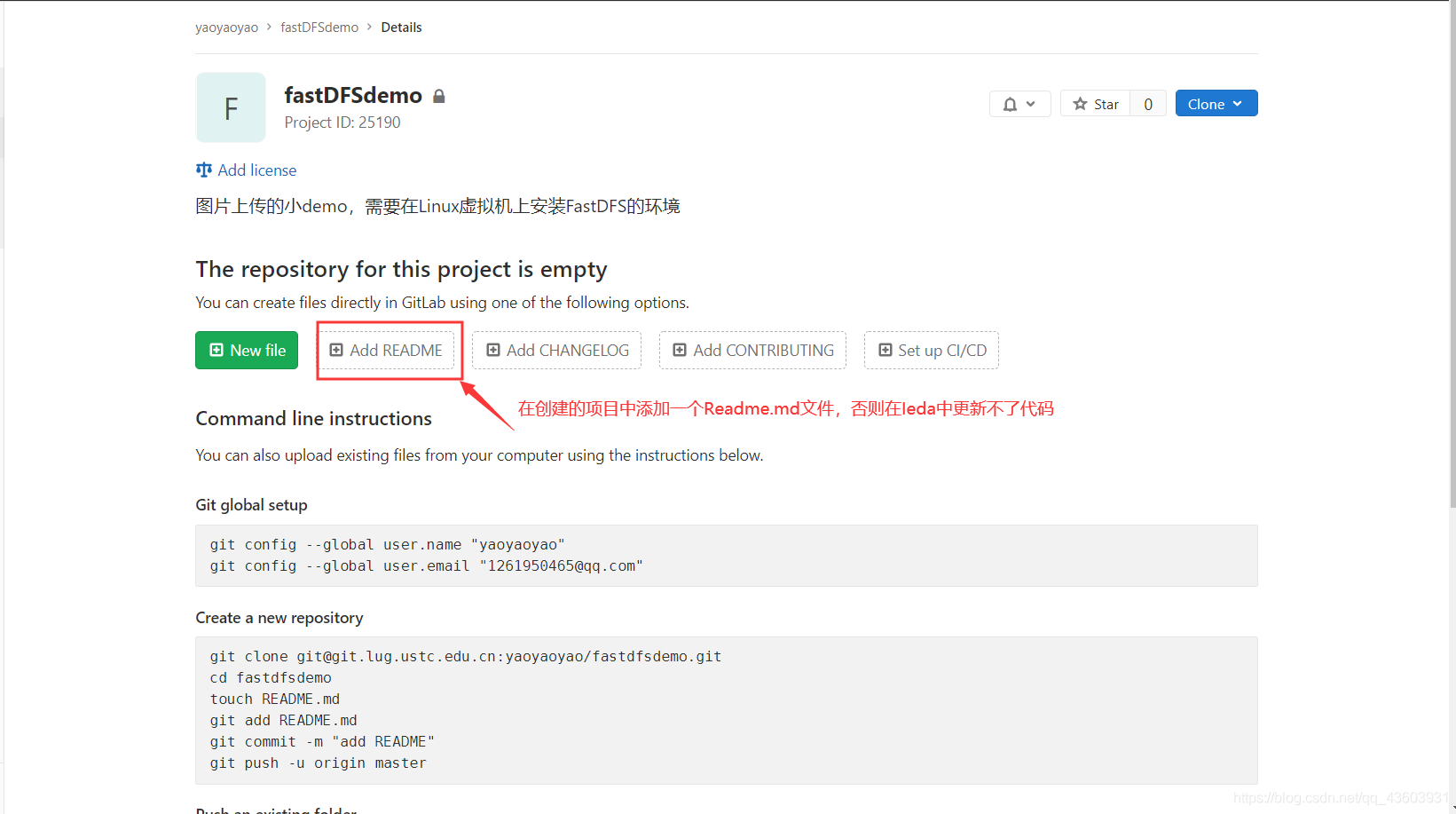1456x814 pixels.
Task: Click the 'git push -u origin master' line
Action: coord(318,763)
